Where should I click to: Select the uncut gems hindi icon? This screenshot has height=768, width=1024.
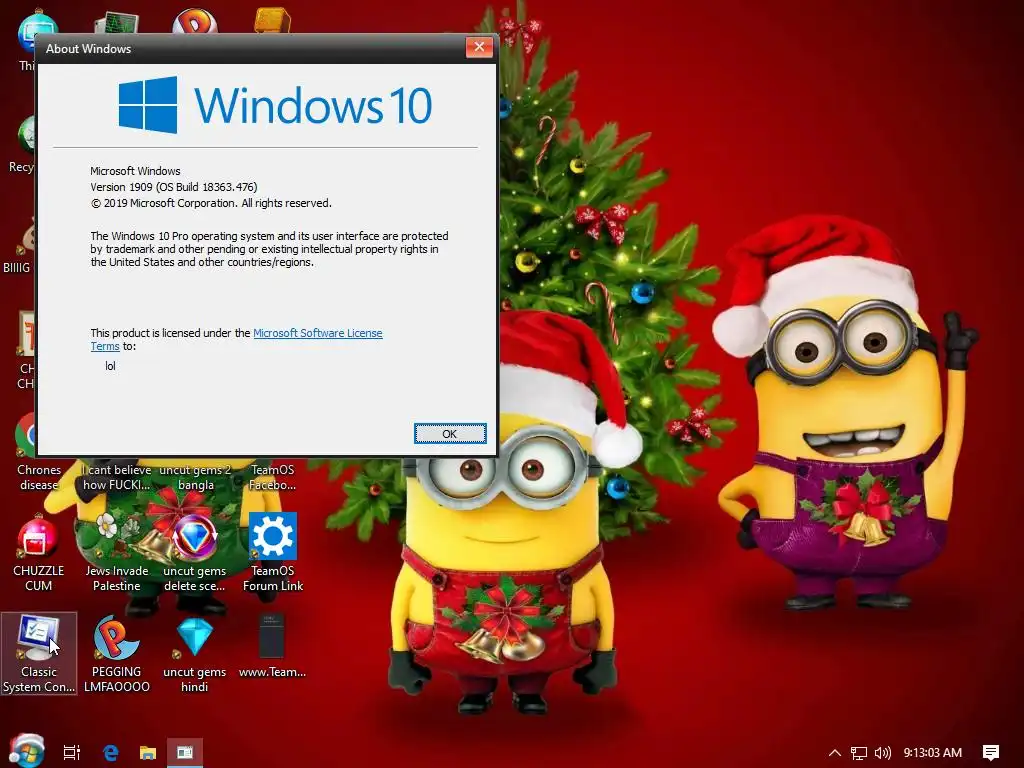pyautogui.click(x=195, y=654)
